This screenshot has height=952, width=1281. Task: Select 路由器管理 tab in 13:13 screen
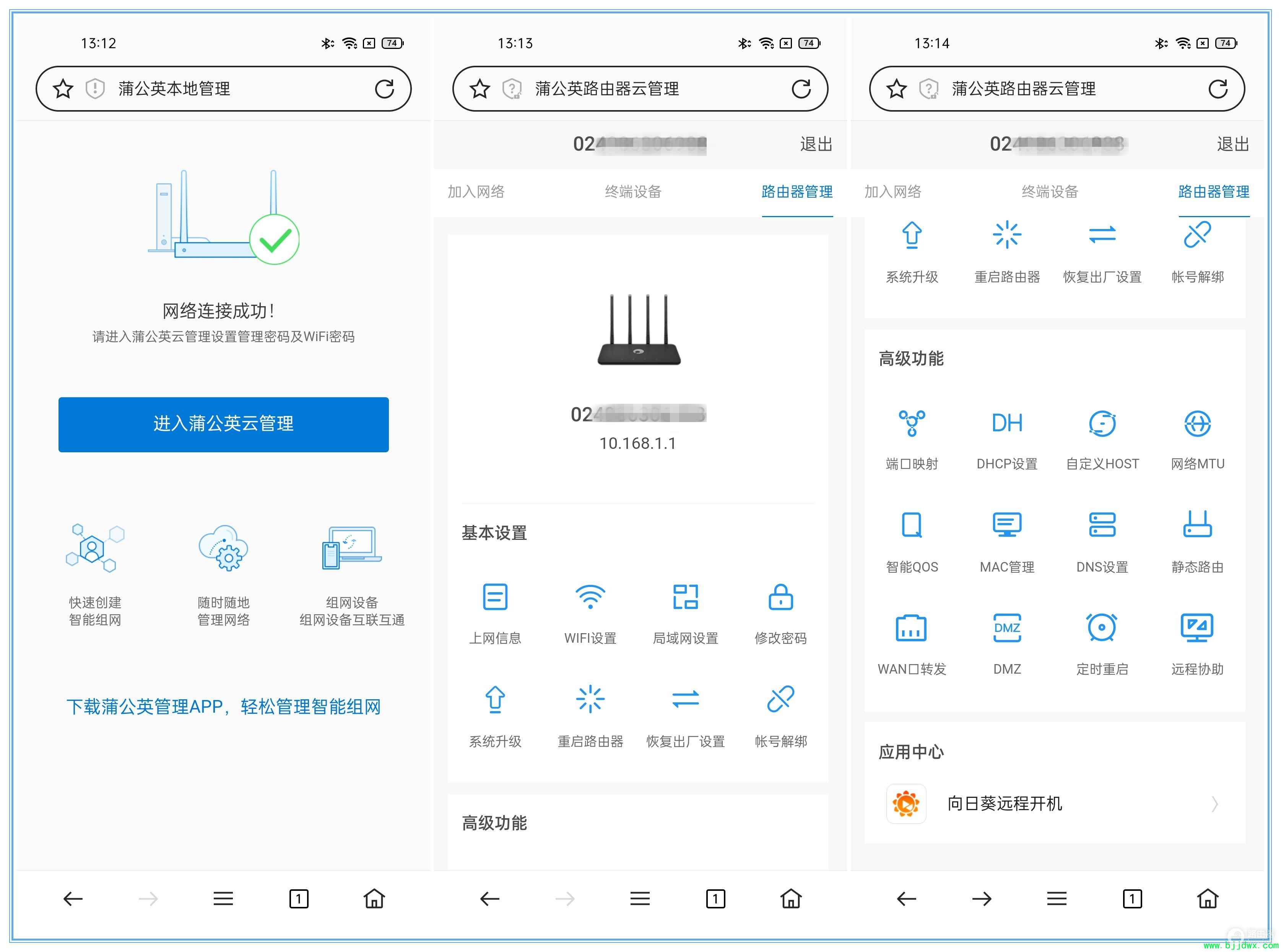[797, 191]
